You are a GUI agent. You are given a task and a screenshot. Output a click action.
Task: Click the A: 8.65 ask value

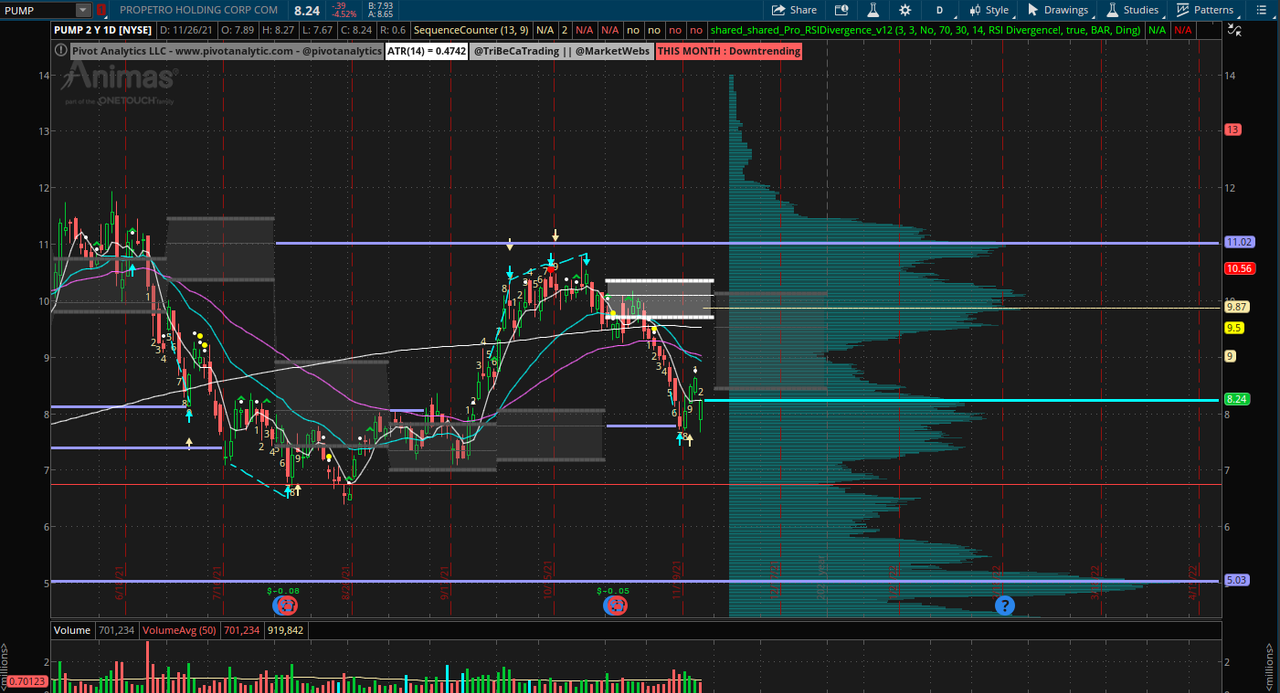click(380, 14)
